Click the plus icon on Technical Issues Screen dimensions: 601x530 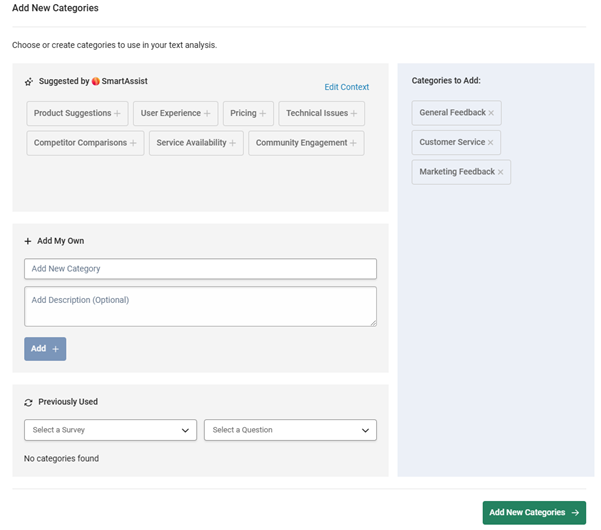pos(354,113)
